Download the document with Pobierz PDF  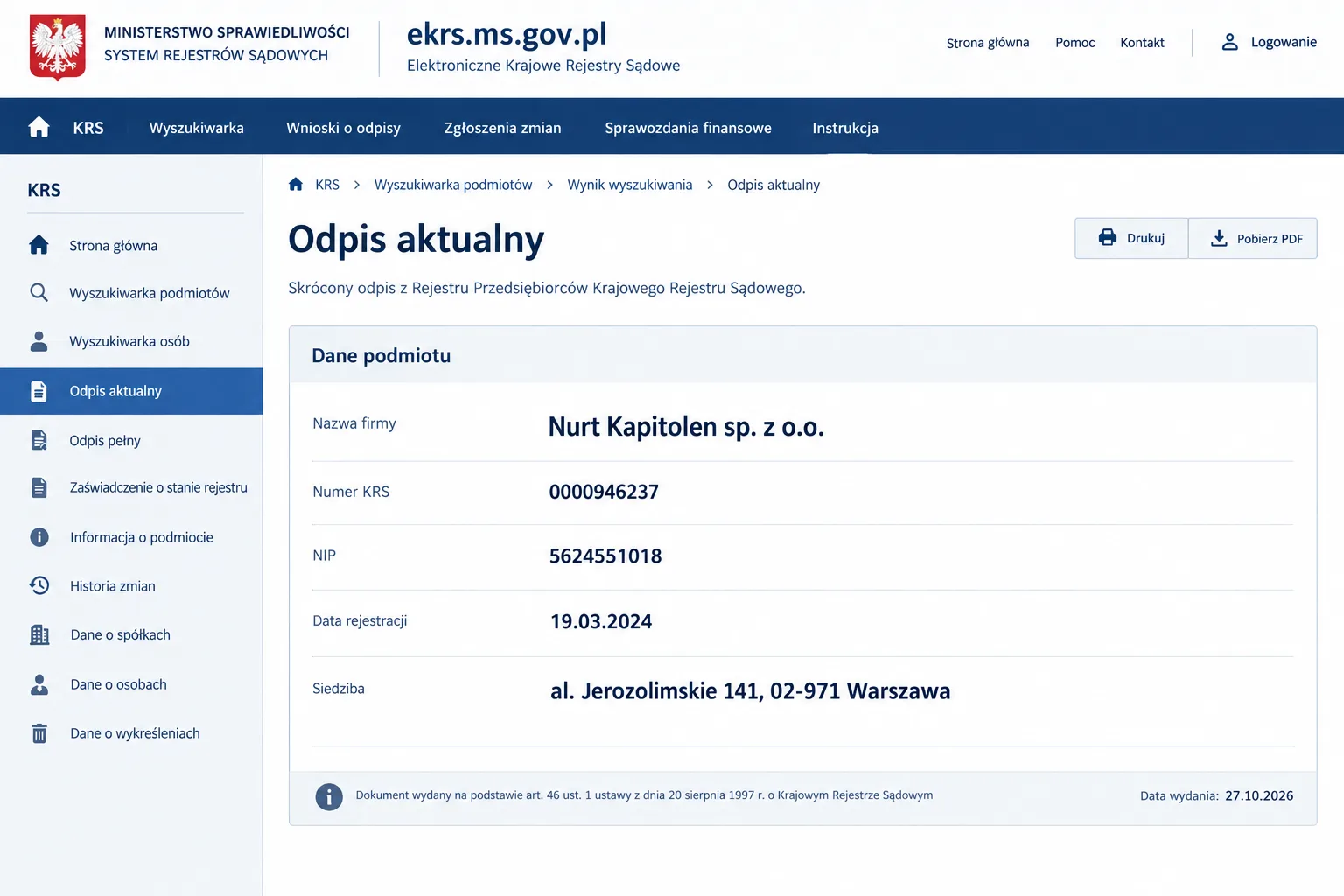click(x=1253, y=238)
